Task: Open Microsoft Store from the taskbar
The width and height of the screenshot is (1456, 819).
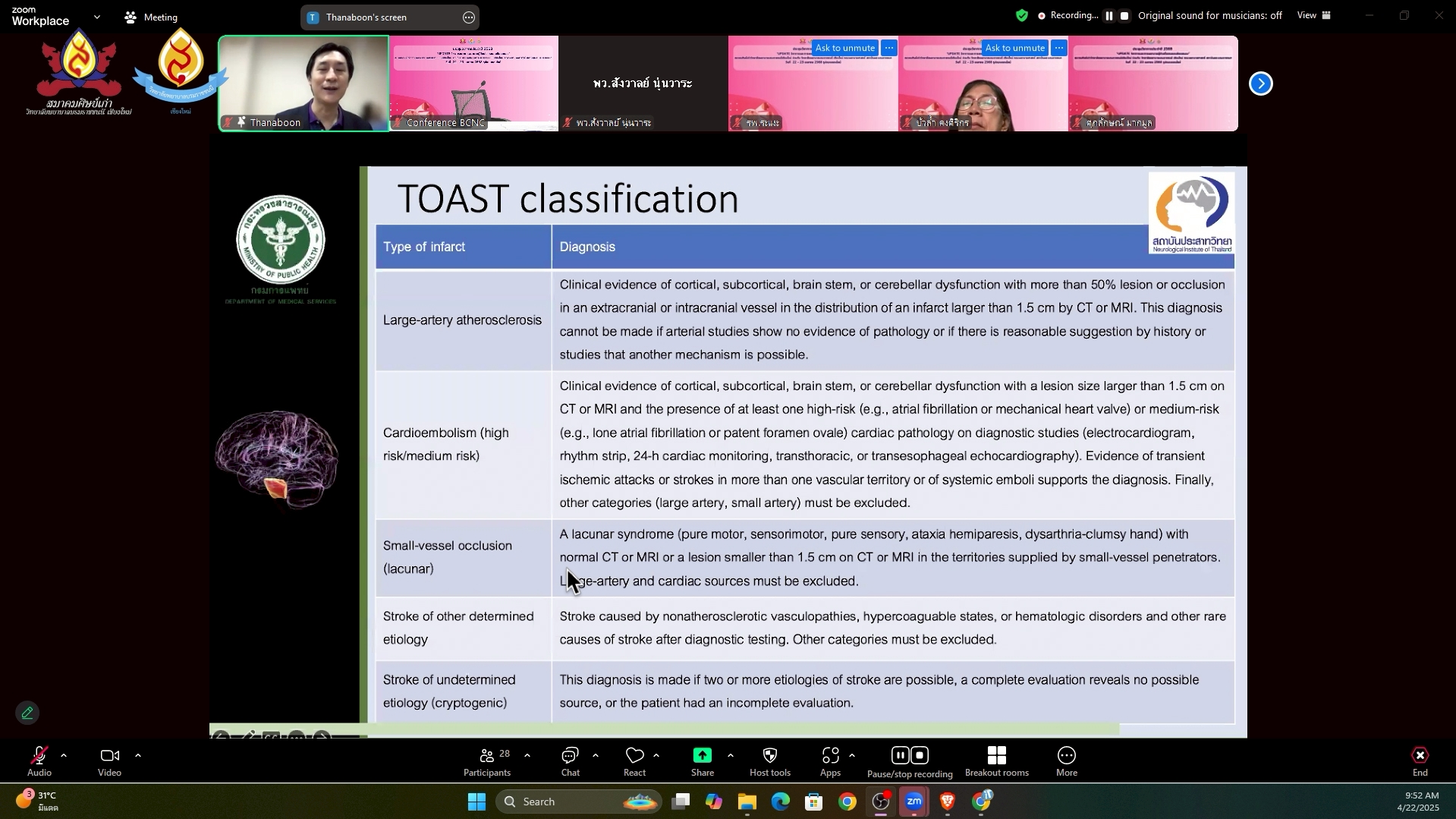Action: click(x=814, y=802)
